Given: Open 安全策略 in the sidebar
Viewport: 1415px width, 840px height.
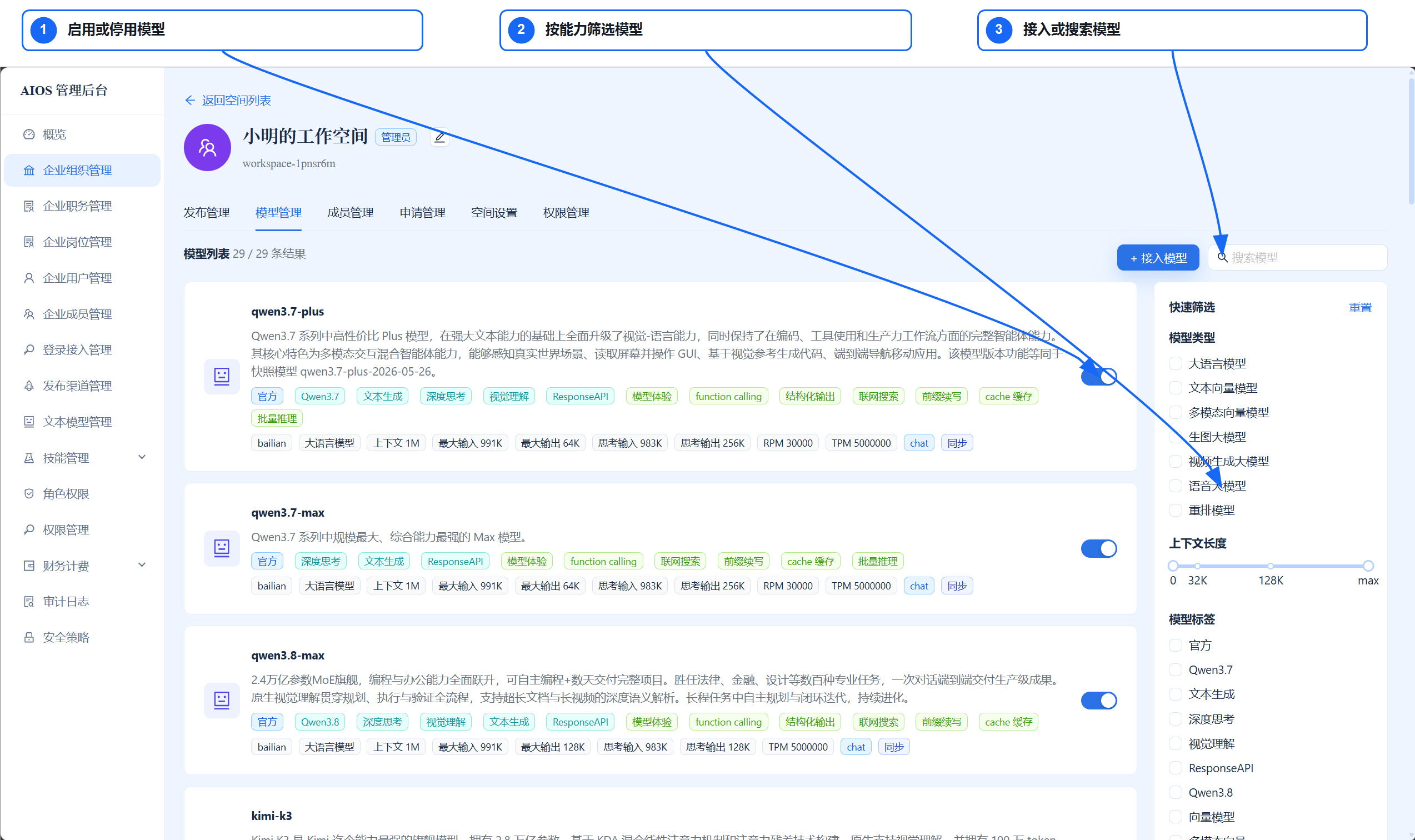Looking at the screenshot, I should click(x=82, y=637).
